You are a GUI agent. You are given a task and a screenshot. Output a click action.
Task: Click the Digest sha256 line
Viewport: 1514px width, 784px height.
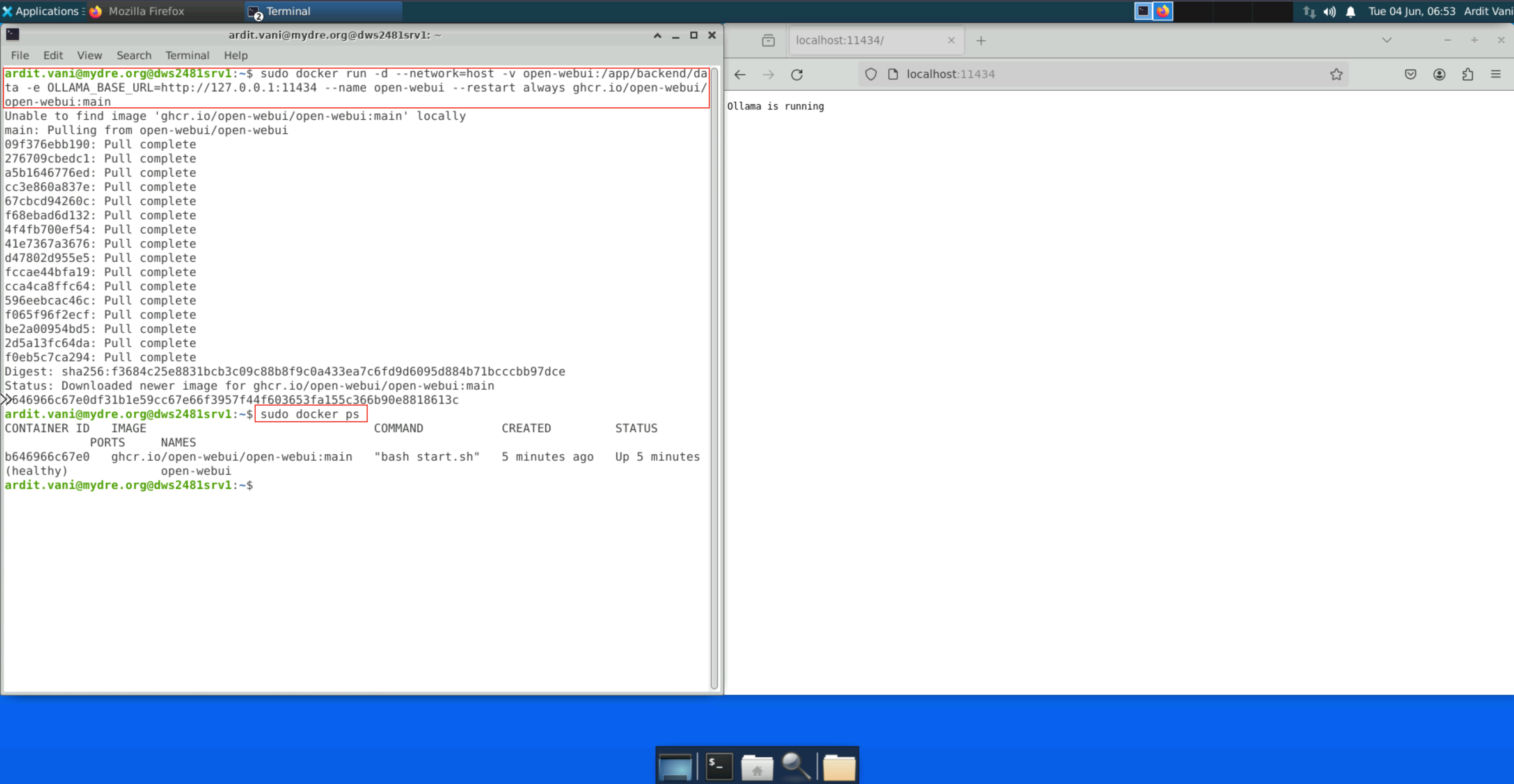pyautogui.click(x=285, y=371)
